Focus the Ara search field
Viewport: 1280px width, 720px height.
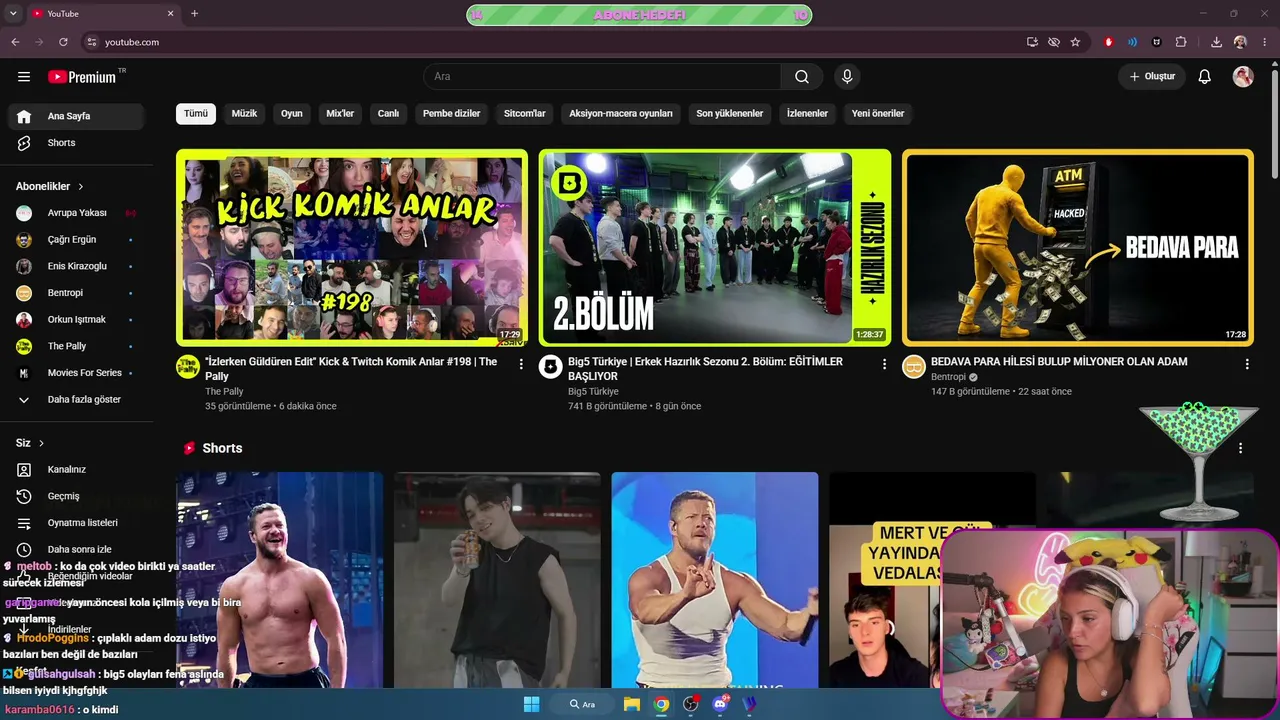(602, 77)
